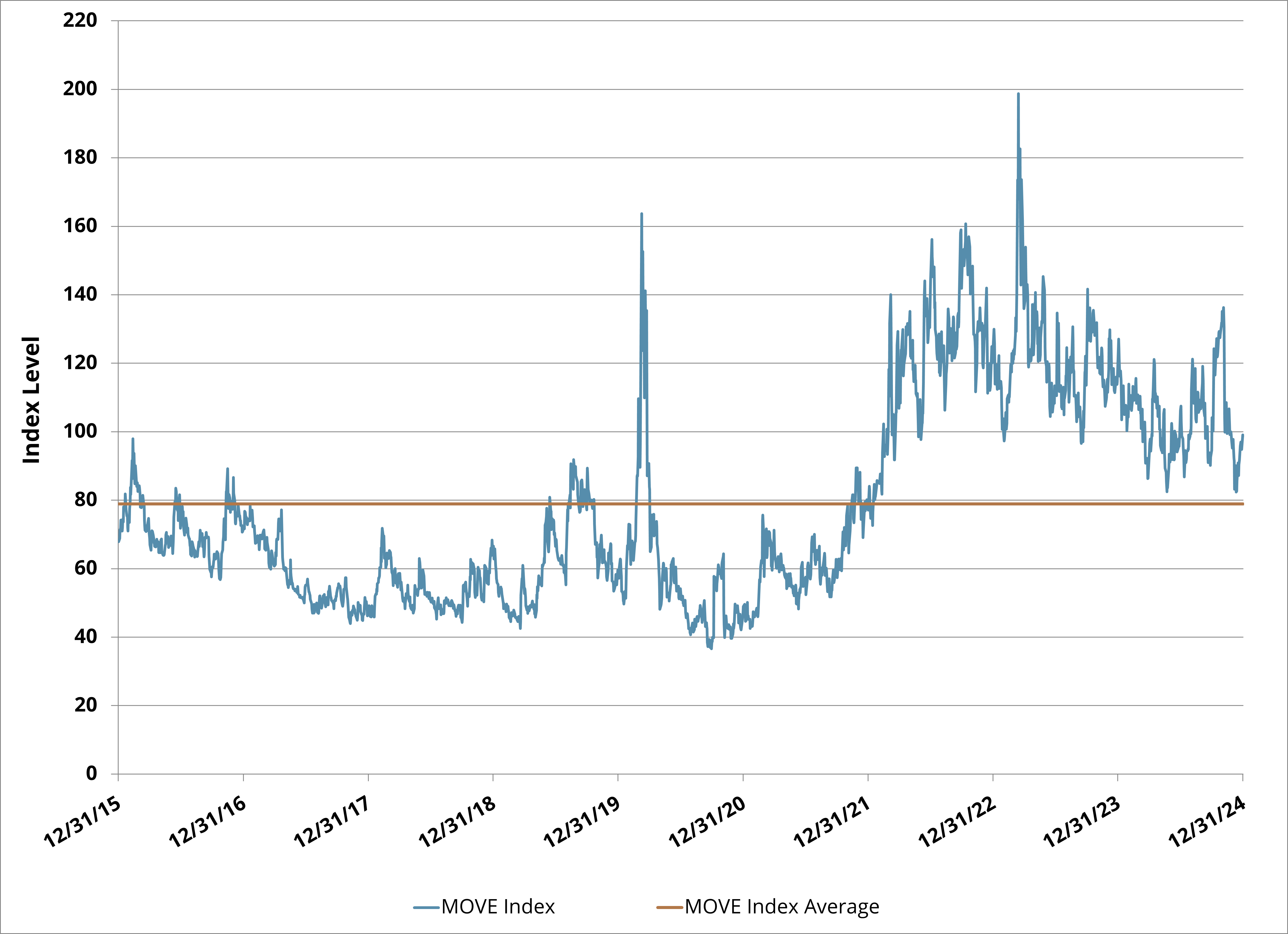The image size is (1288, 934).
Task: Click the 220 y-axis label
Action: (x=80, y=20)
